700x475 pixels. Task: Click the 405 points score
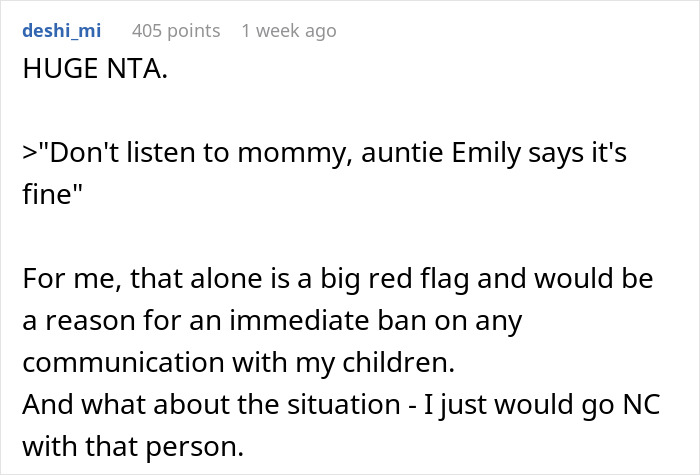[176, 31]
